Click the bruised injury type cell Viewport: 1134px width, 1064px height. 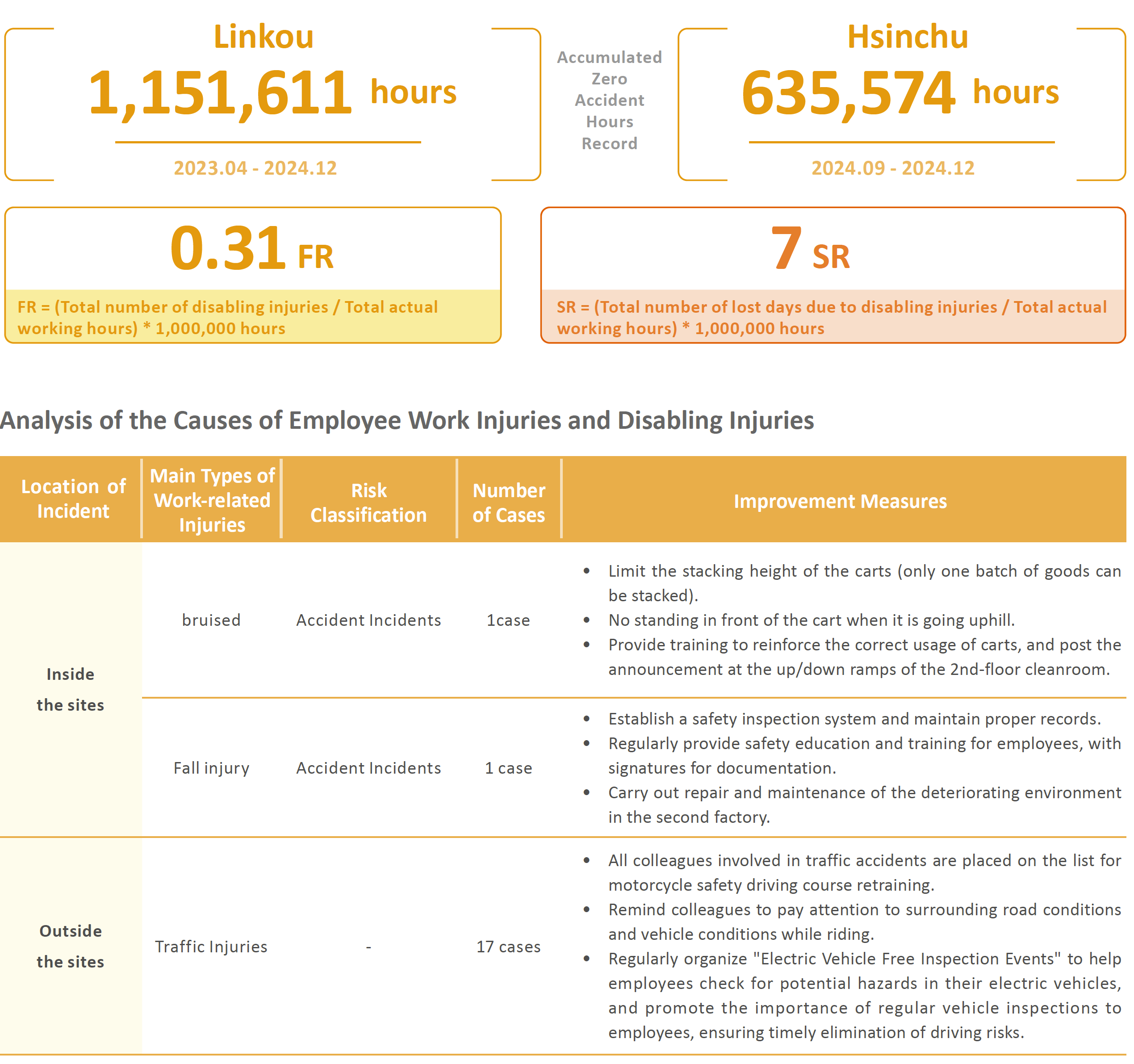tap(211, 620)
